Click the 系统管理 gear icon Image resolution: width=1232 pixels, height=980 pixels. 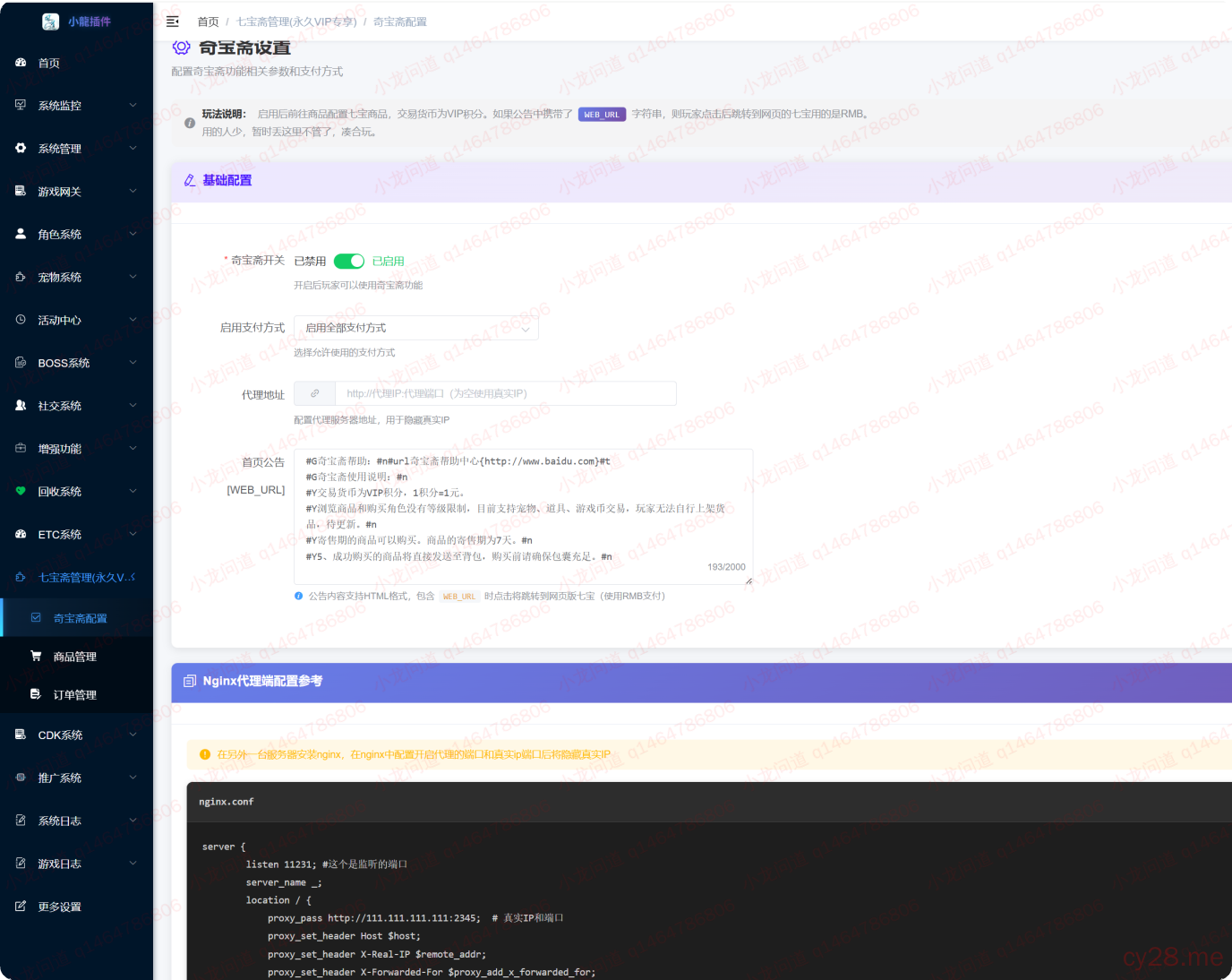(x=21, y=148)
